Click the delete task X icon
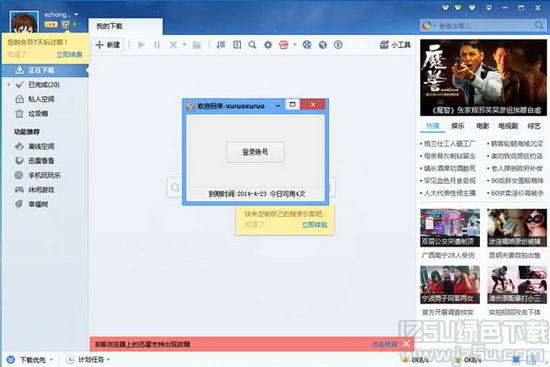550x367 pixels. [x=173, y=45]
